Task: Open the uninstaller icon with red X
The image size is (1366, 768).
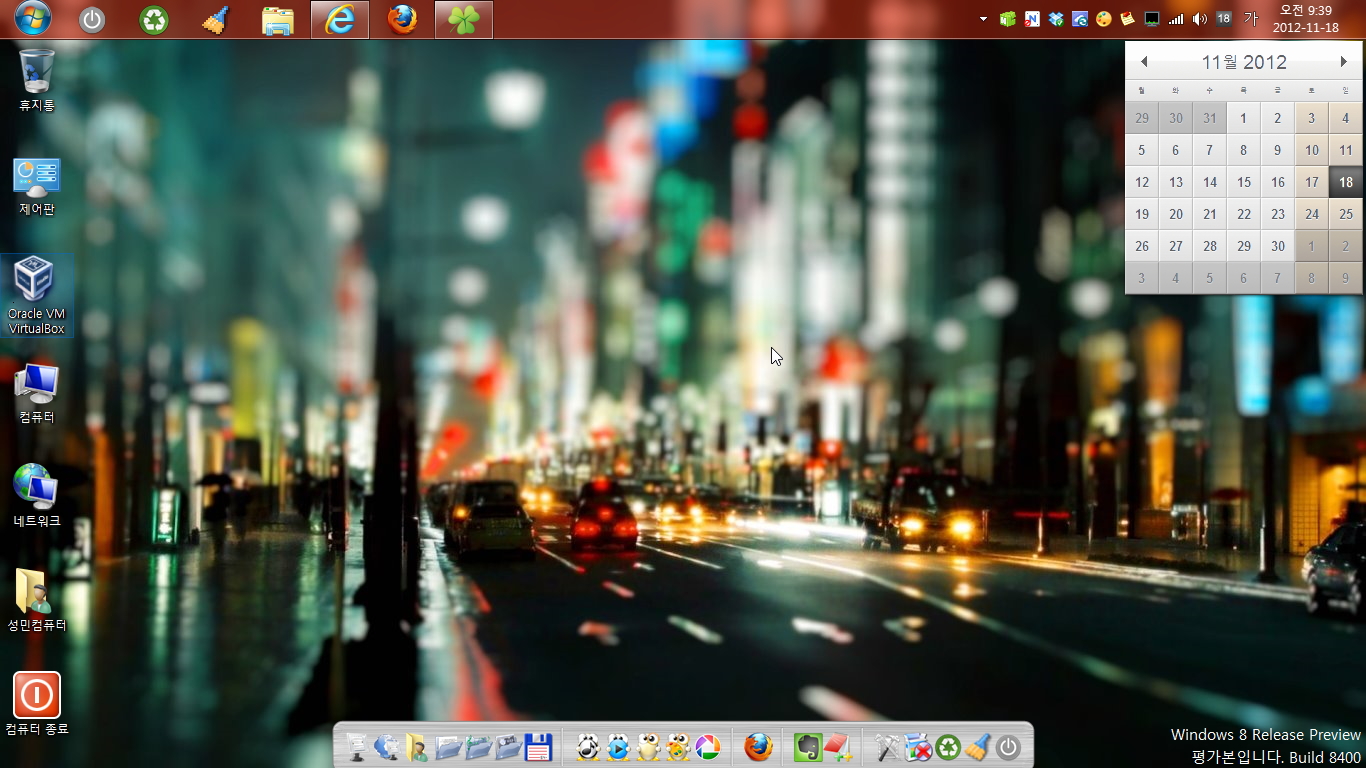Action: coord(918,747)
